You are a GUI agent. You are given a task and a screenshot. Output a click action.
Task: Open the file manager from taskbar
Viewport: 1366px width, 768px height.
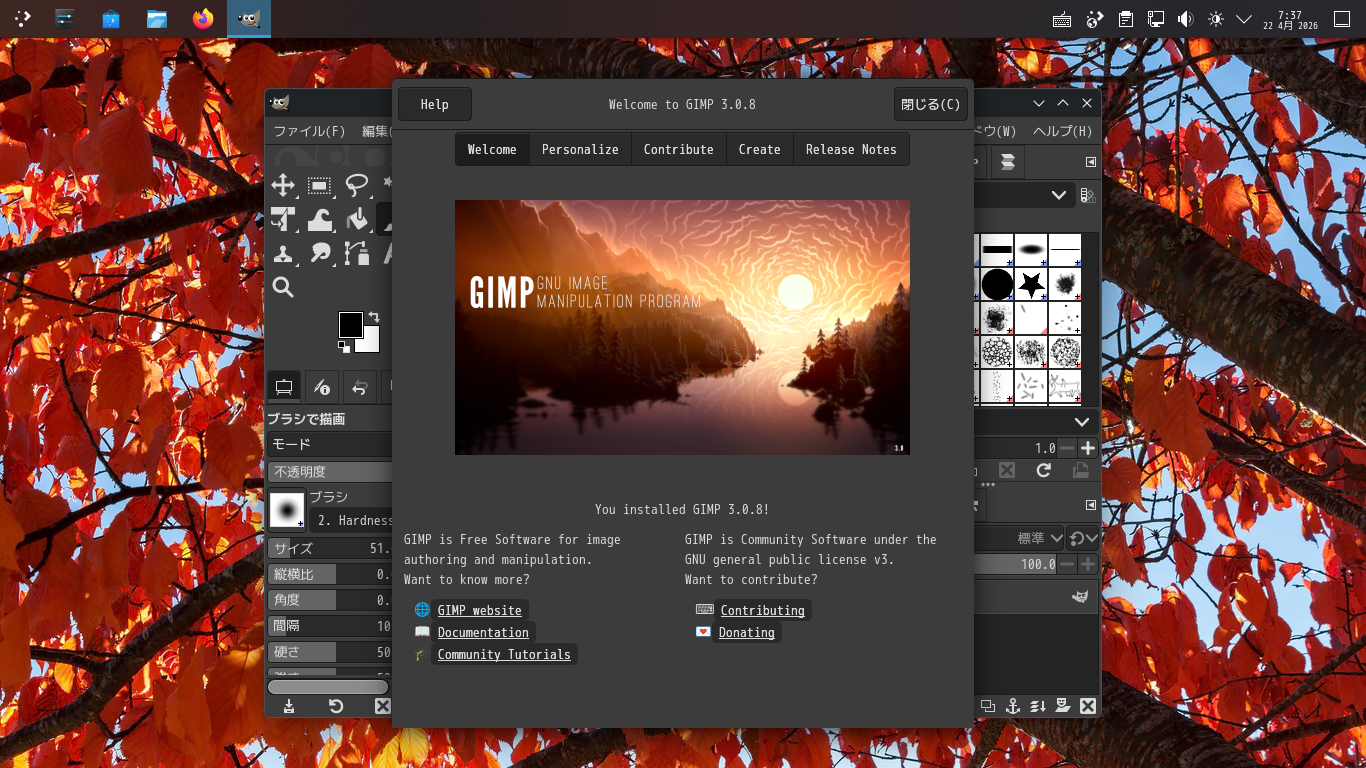pos(157,18)
